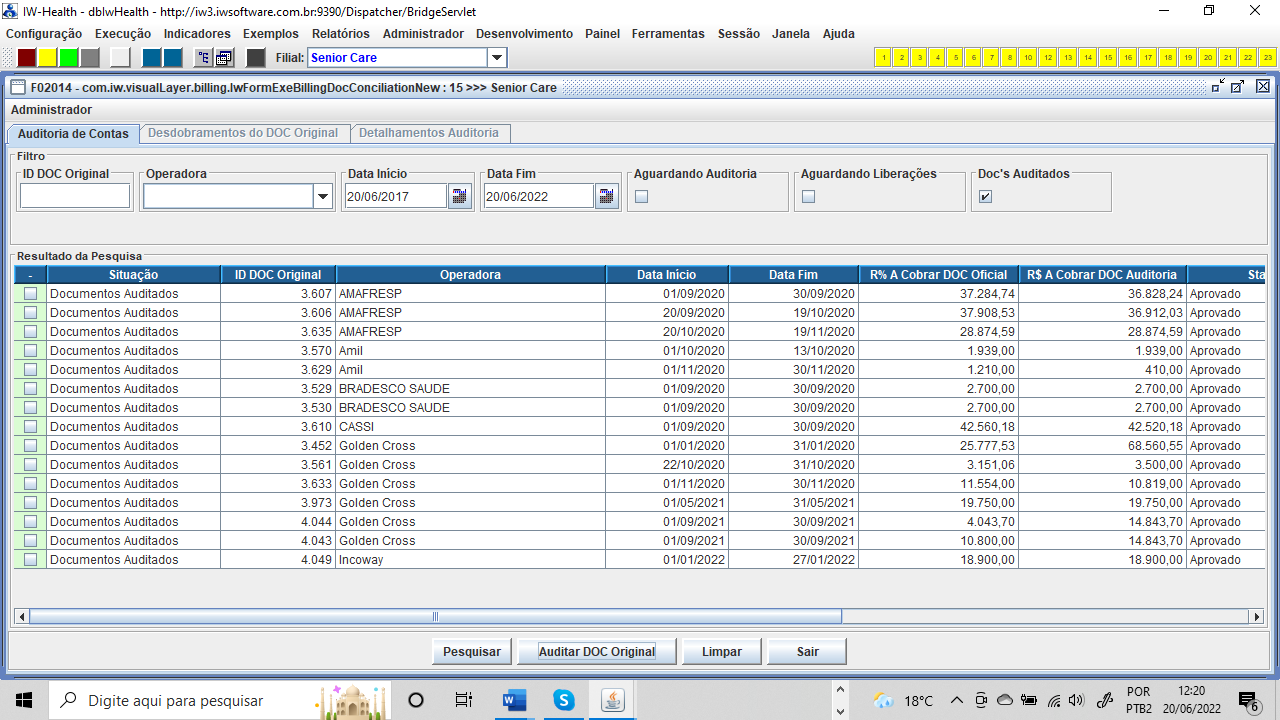Sort by the Operadora column header
The height and width of the screenshot is (720, 1280).
pos(470,275)
